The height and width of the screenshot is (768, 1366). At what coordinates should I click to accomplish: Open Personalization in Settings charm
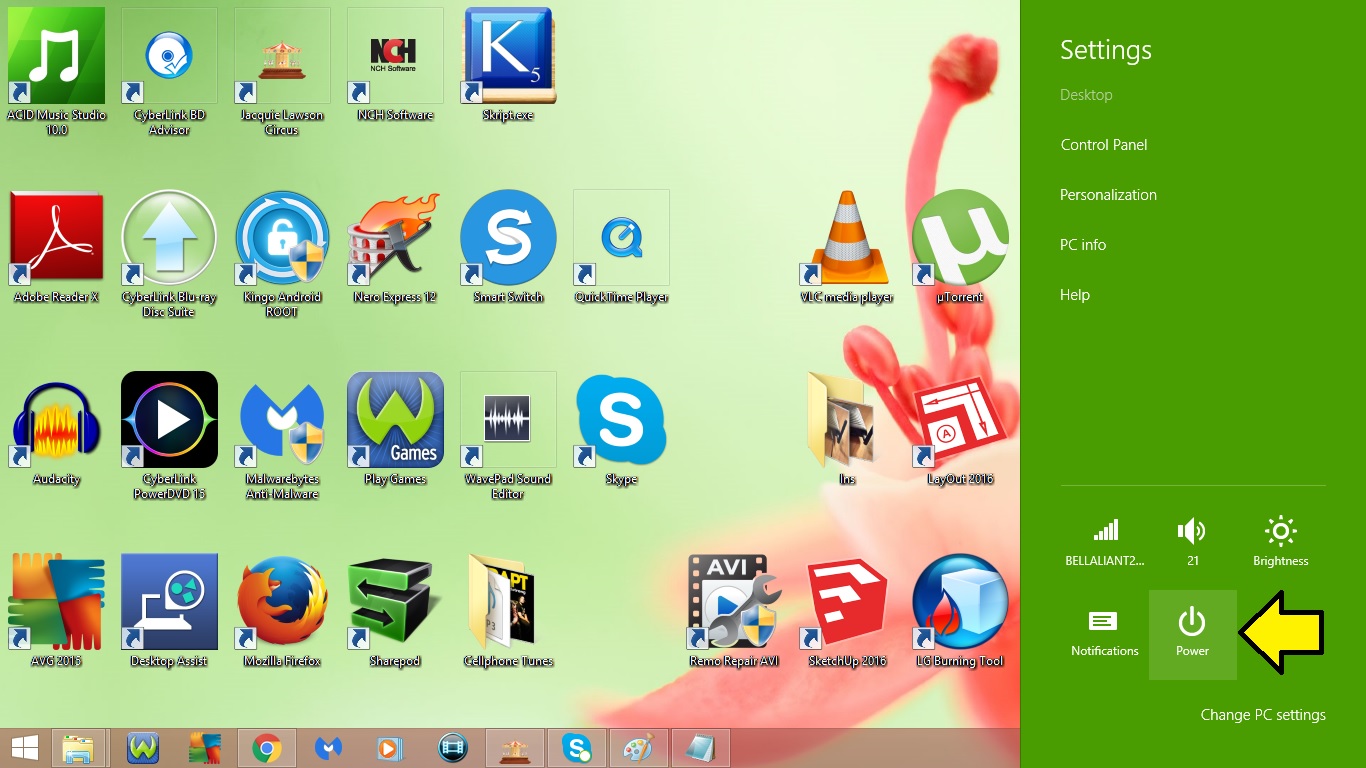click(x=1108, y=195)
